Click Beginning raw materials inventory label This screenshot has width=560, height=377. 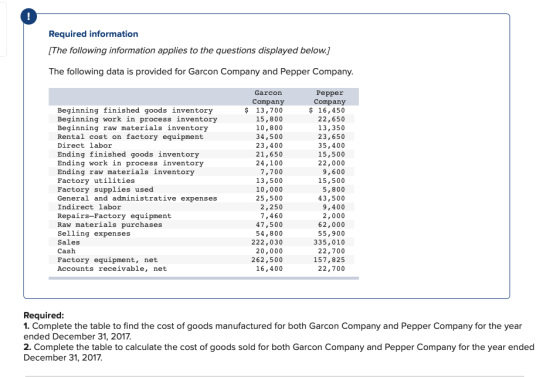[x=132, y=128]
